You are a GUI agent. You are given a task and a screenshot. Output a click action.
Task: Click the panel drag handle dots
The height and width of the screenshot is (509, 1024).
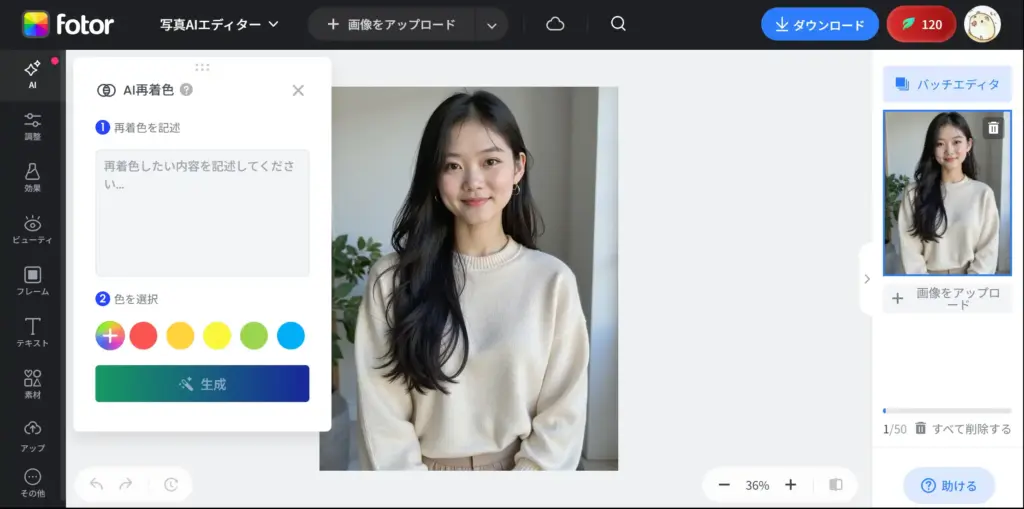[202, 67]
